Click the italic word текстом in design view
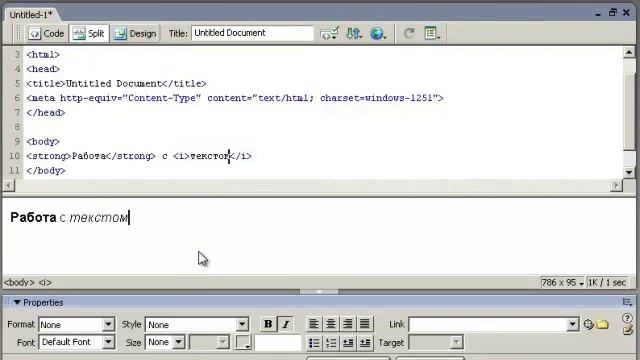Image resolution: width=640 pixels, height=360 pixels. pyautogui.click(x=98, y=218)
